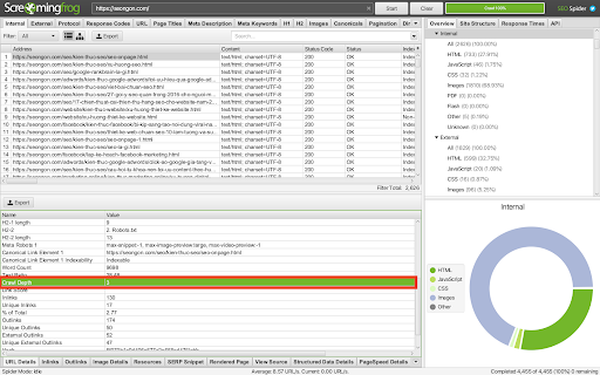Open the Pagination tab
This screenshot has width=600, height=375.
(x=383, y=23)
